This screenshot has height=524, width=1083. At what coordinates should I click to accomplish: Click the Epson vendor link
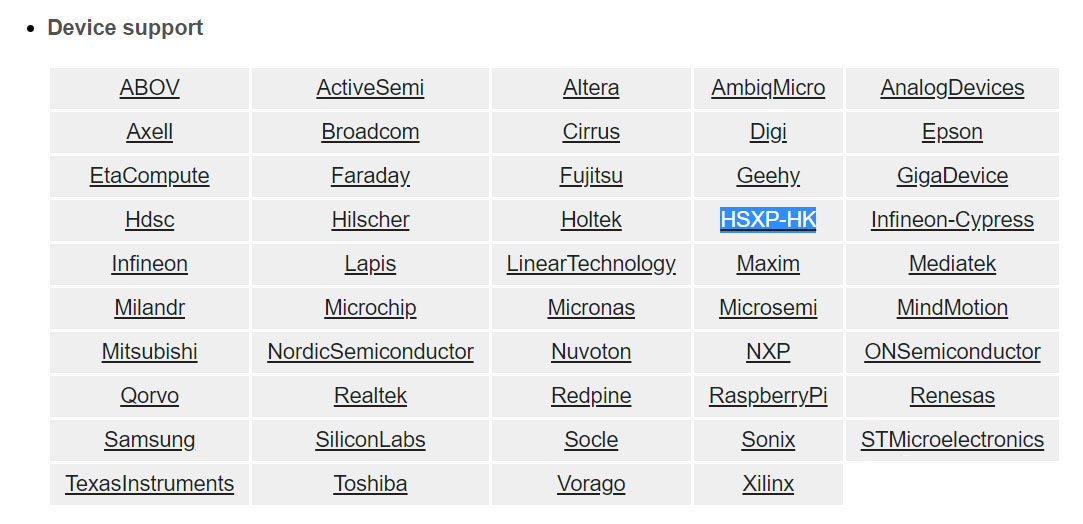tap(952, 132)
